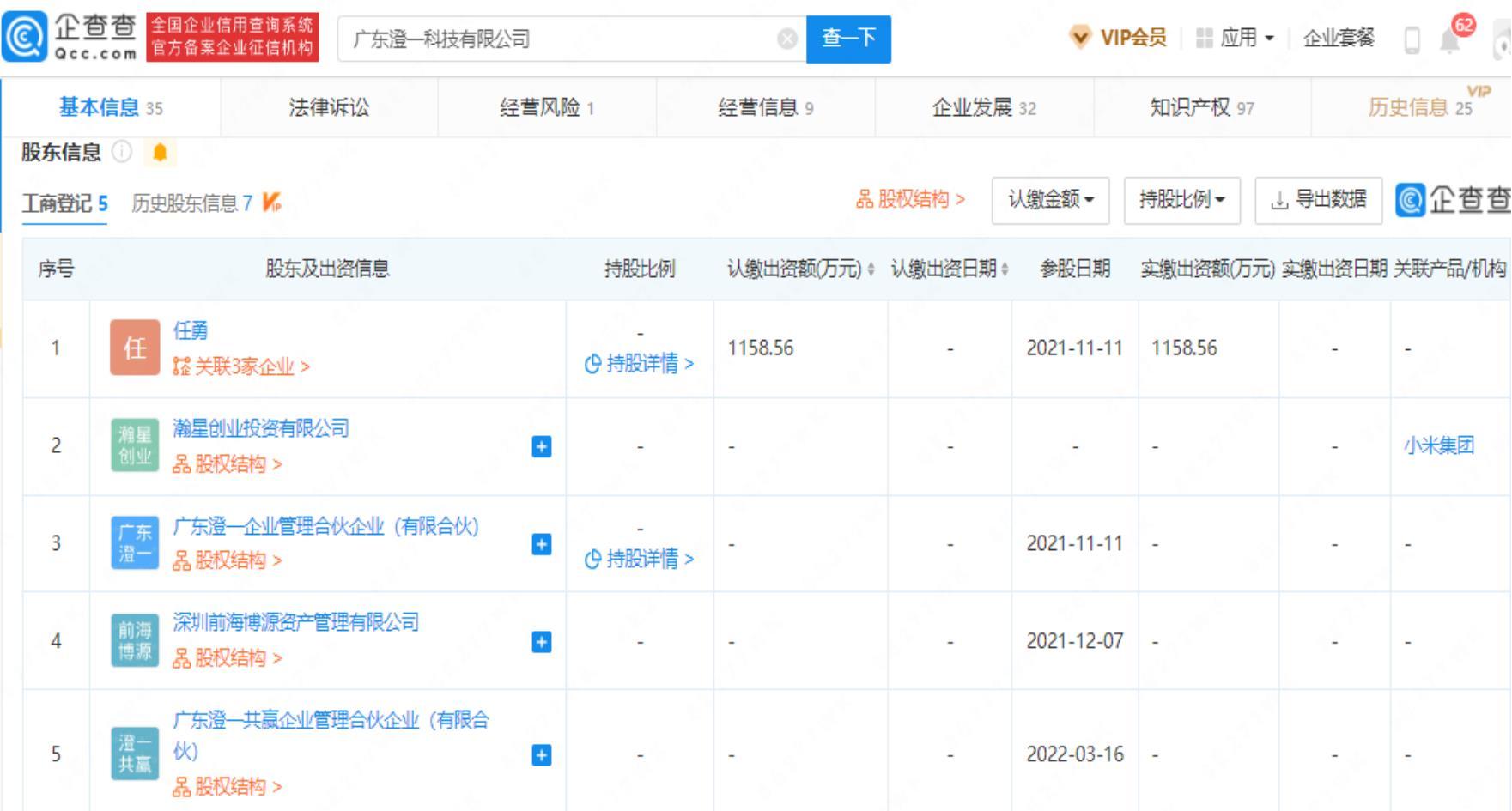Click 瀚星创业 green company logo
This screenshot has width=1512, height=811.
pos(135,445)
